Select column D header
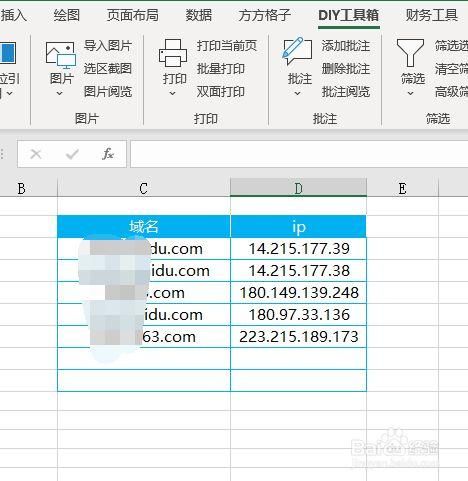 [x=298, y=189]
